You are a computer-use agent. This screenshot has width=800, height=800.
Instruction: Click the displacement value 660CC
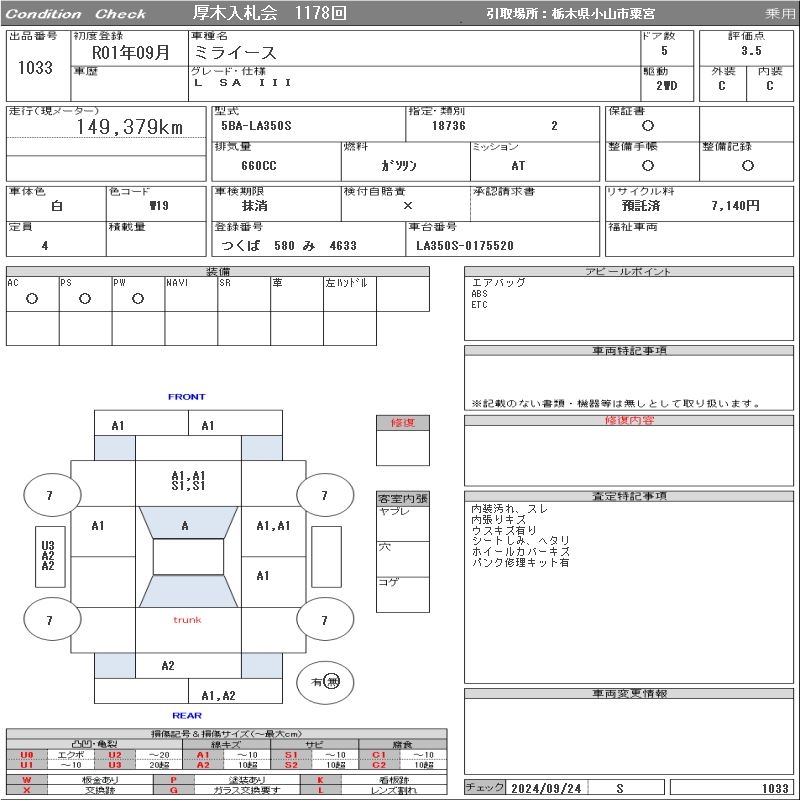click(259, 166)
